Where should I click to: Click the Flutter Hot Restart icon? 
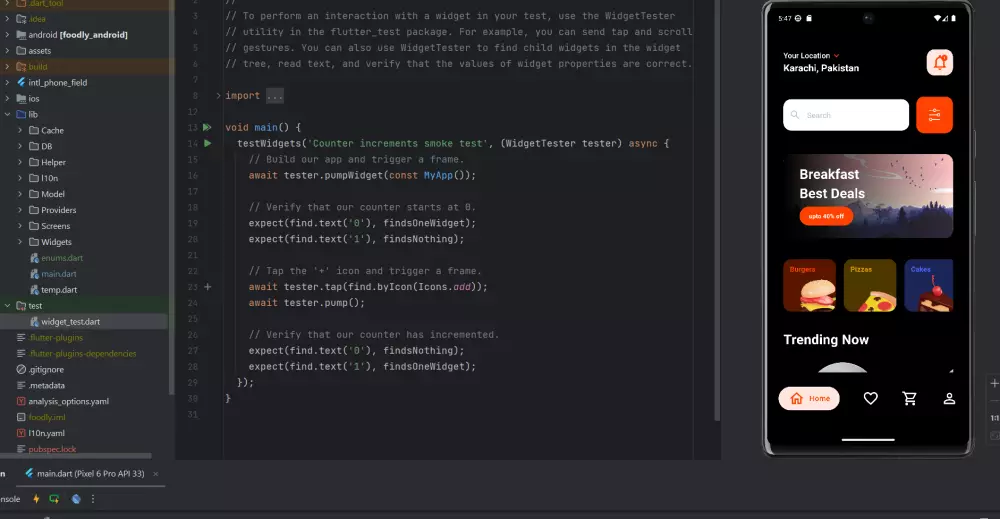54,499
